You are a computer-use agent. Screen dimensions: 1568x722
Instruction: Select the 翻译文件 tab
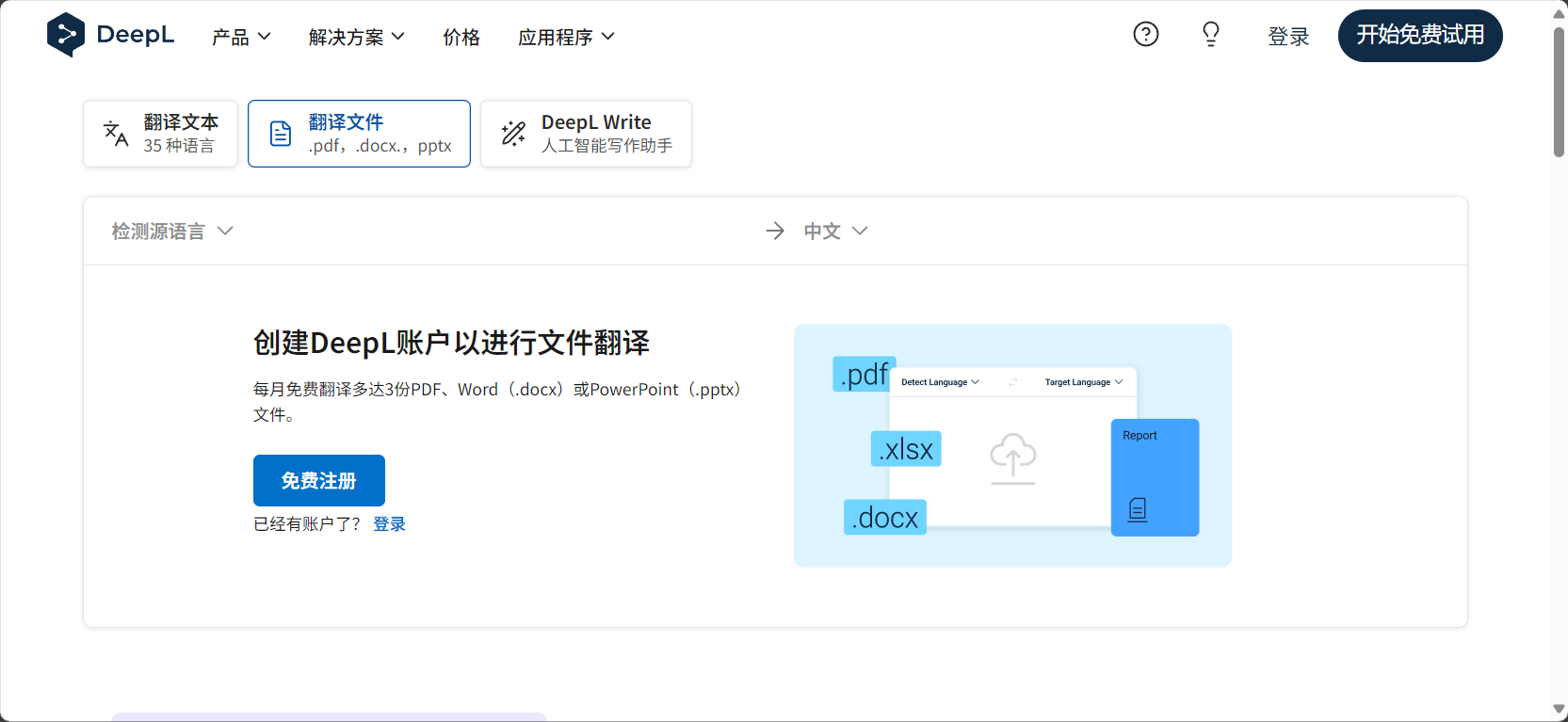pos(359,134)
